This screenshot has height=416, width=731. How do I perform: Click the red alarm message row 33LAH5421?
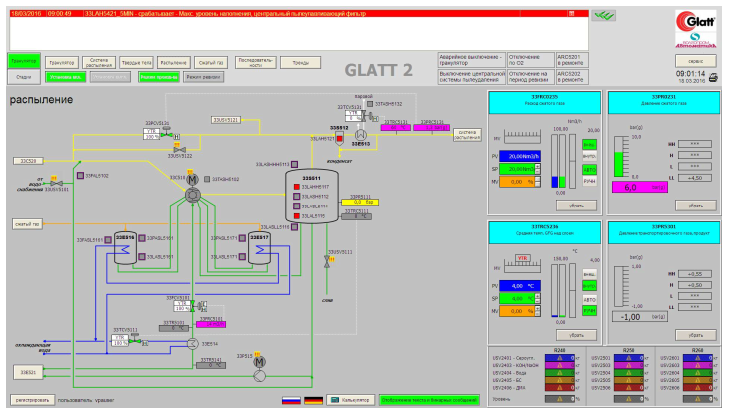click(298, 14)
